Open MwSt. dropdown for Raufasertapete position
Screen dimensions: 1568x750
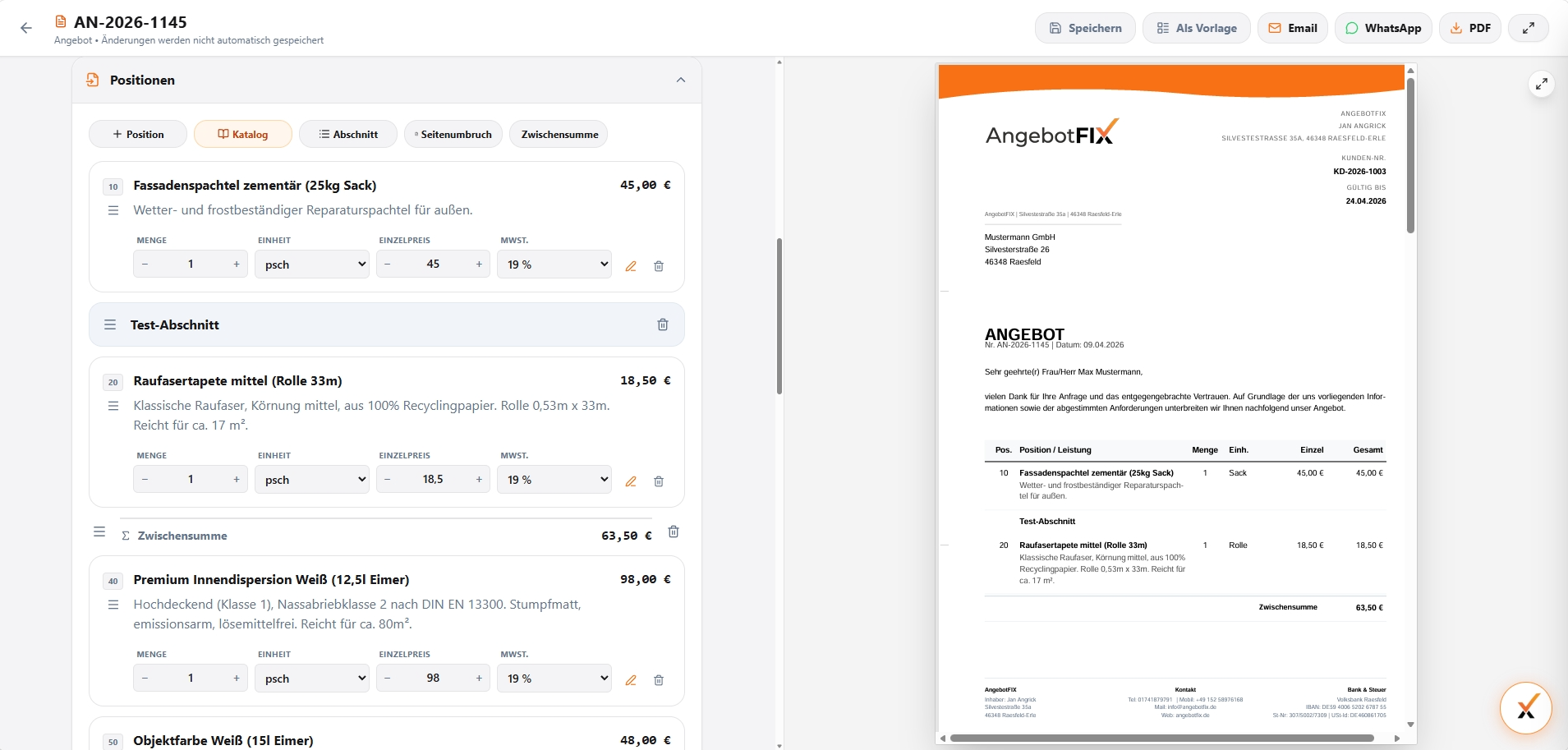(554, 480)
